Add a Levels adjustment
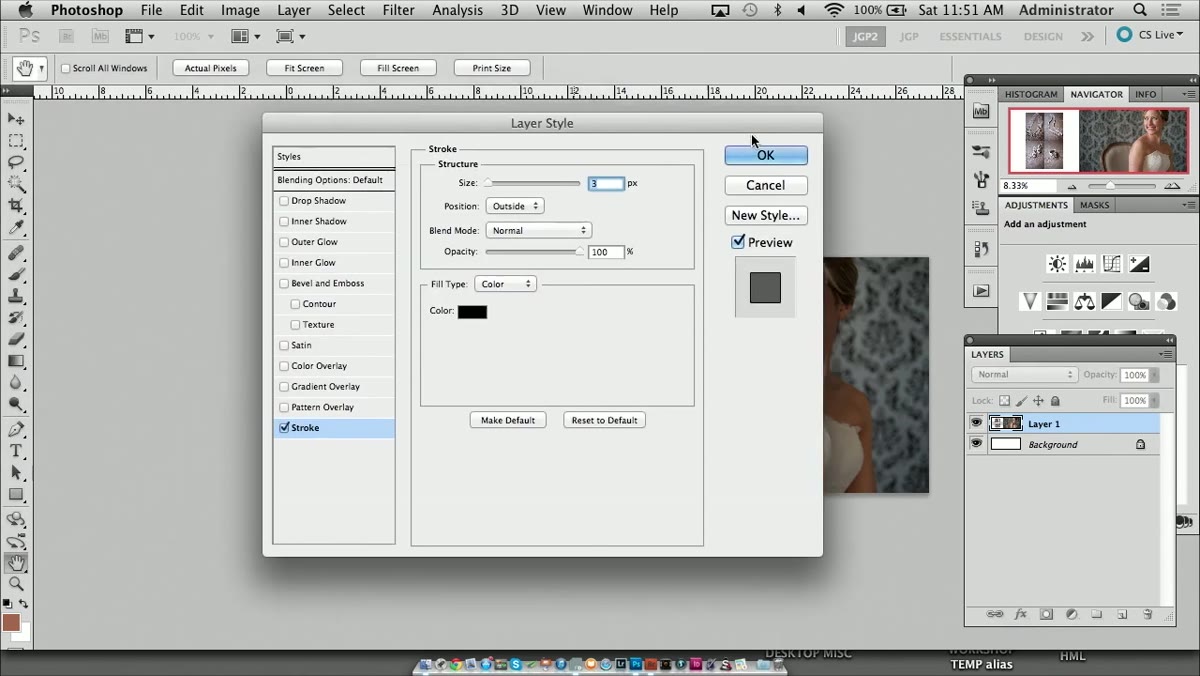 click(x=1084, y=264)
